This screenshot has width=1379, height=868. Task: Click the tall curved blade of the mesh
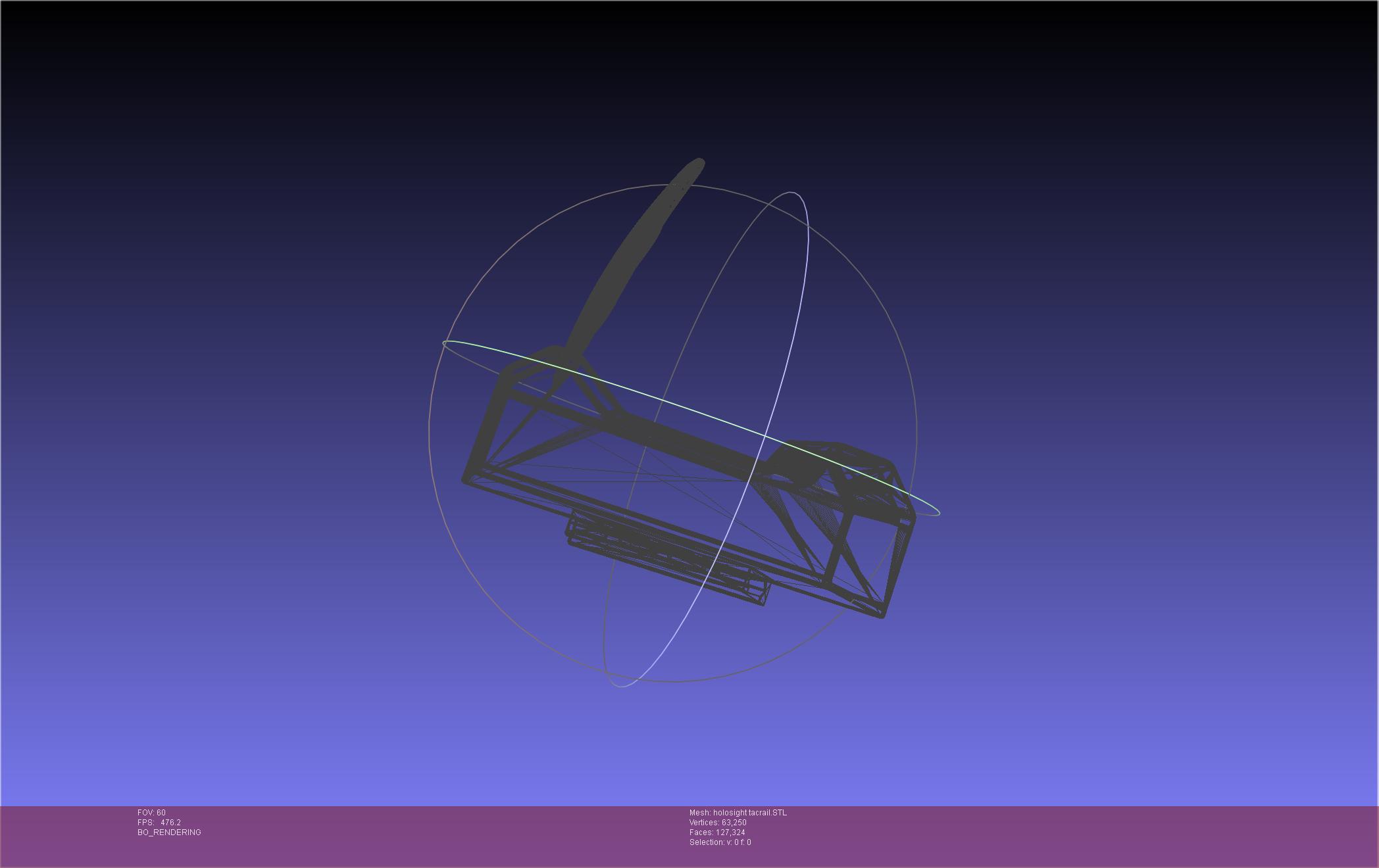click(625, 263)
